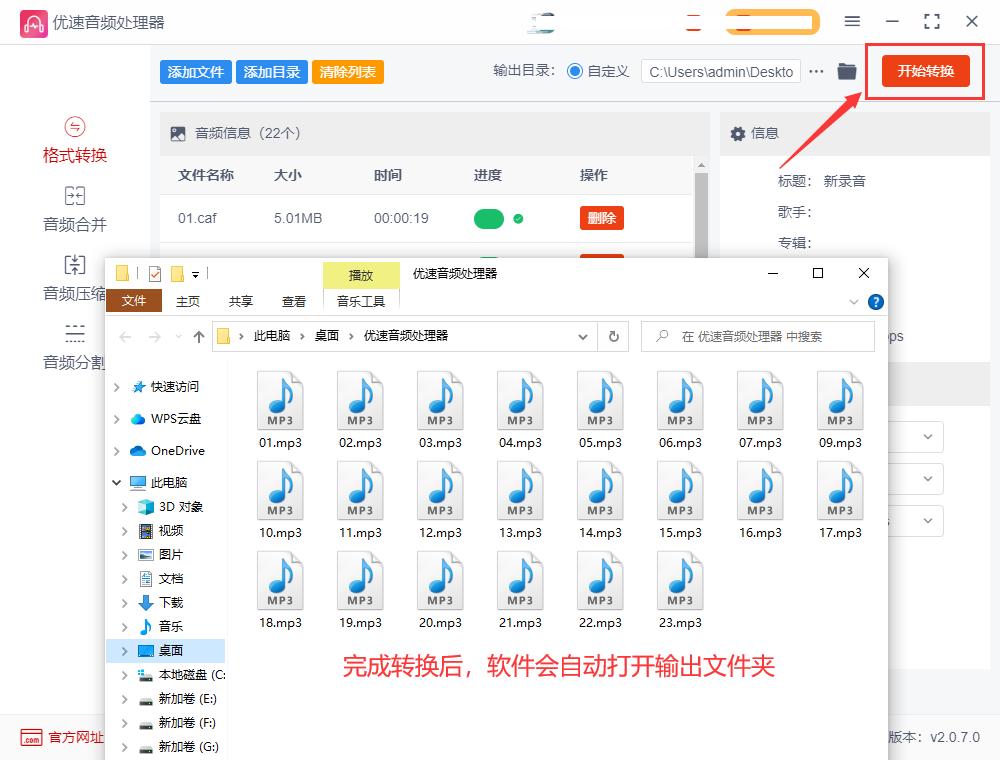
Task: Click the progress pill for 01.caf
Action: (490, 217)
